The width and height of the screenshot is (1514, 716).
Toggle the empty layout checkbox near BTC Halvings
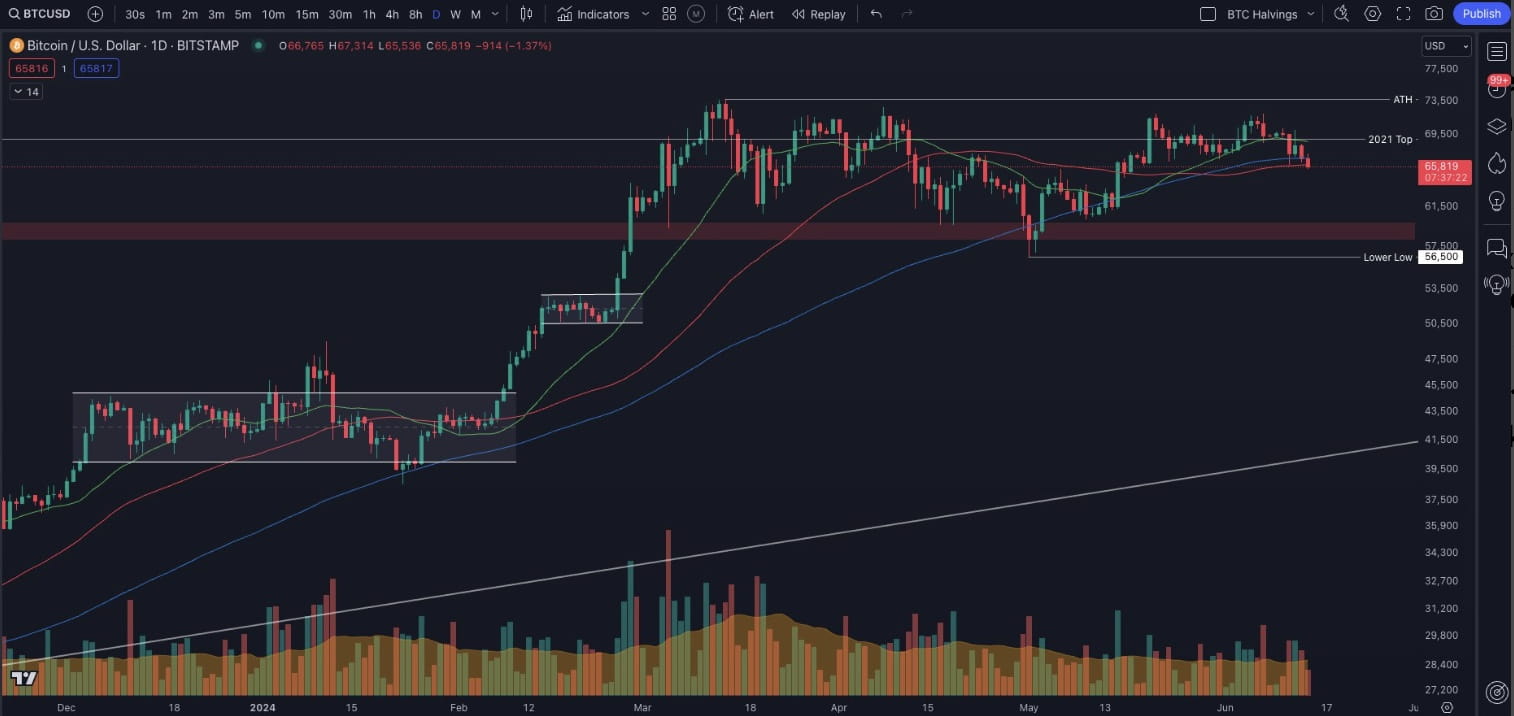1208,14
